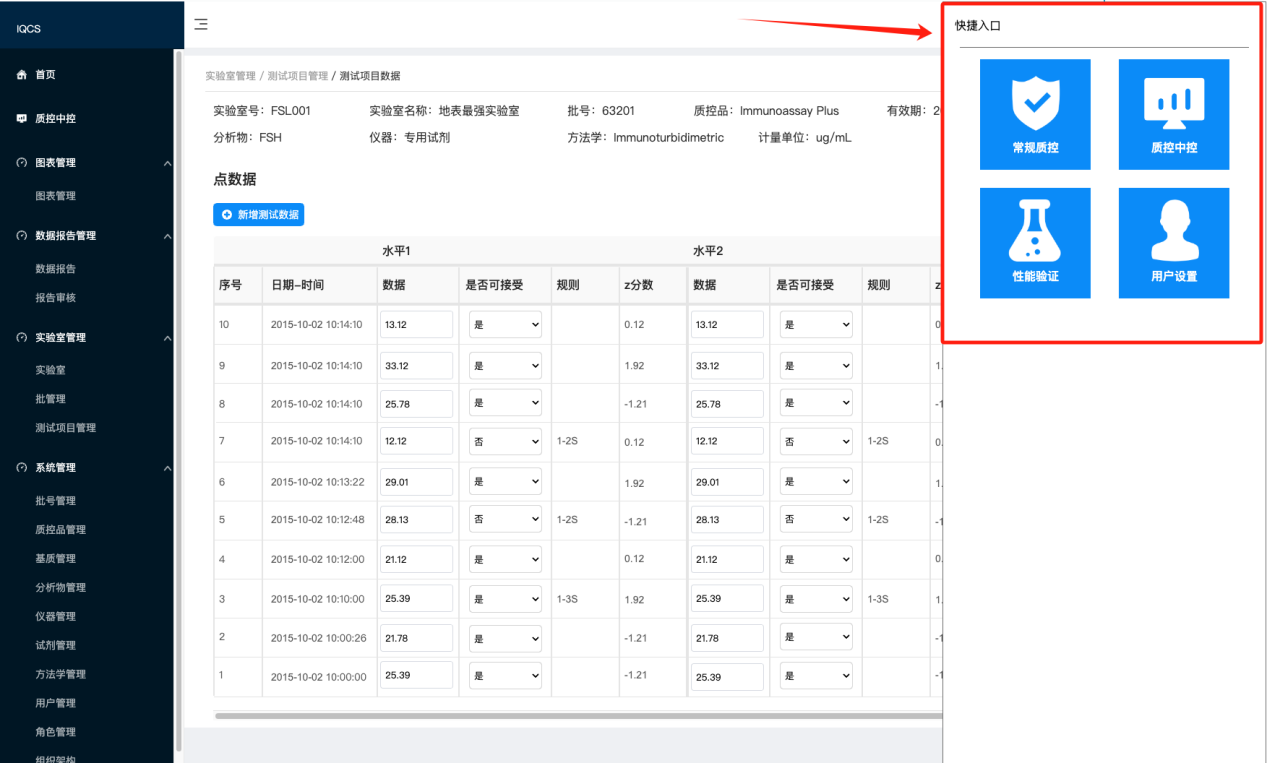This screenshot has width=1267, height=763.
Task: Click the 测试项目管理 breadcrumb link
Action: pyautogui.click(x=297, y=76)
